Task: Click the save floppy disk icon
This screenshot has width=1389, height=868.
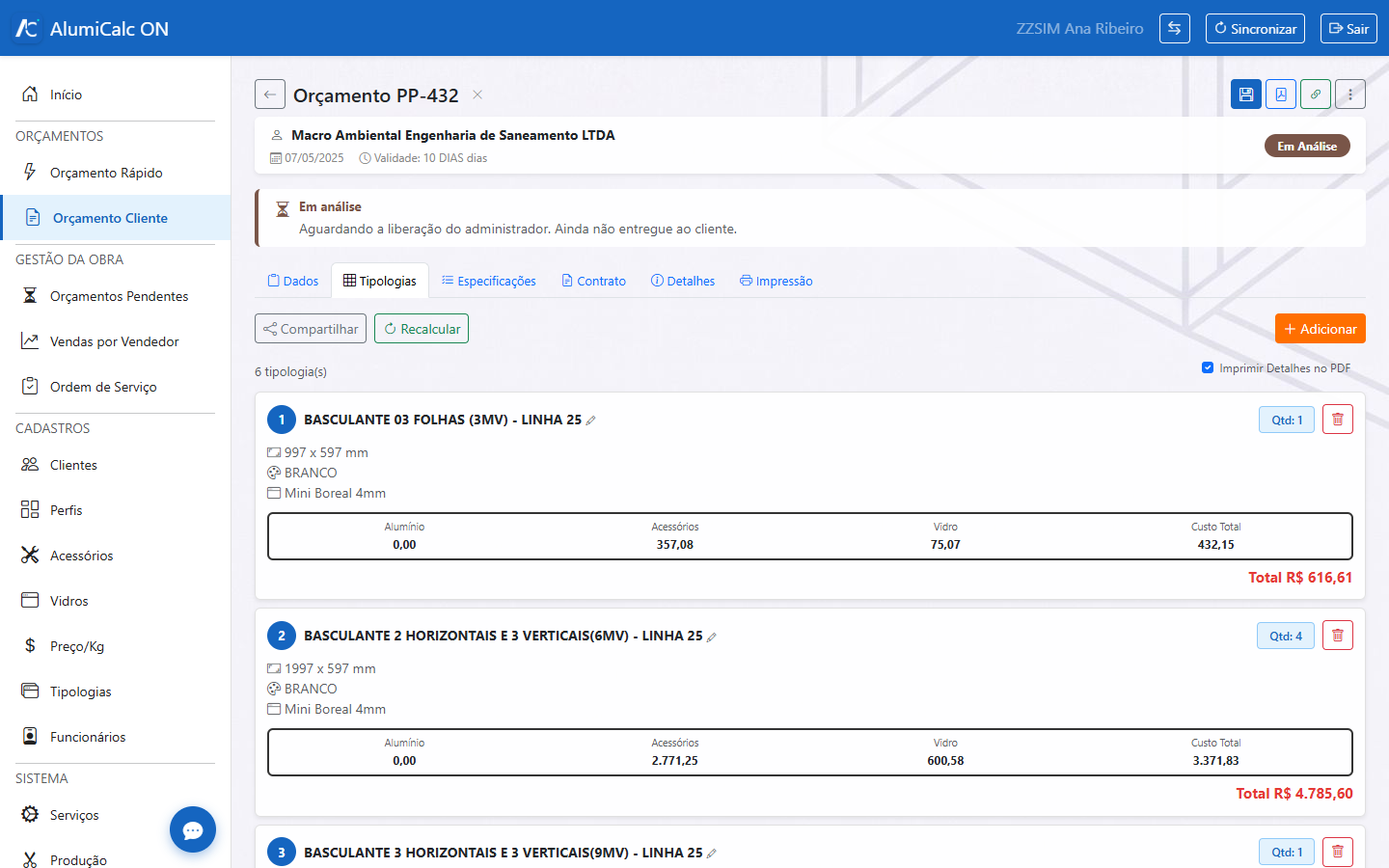Action: pos(1246,95)
